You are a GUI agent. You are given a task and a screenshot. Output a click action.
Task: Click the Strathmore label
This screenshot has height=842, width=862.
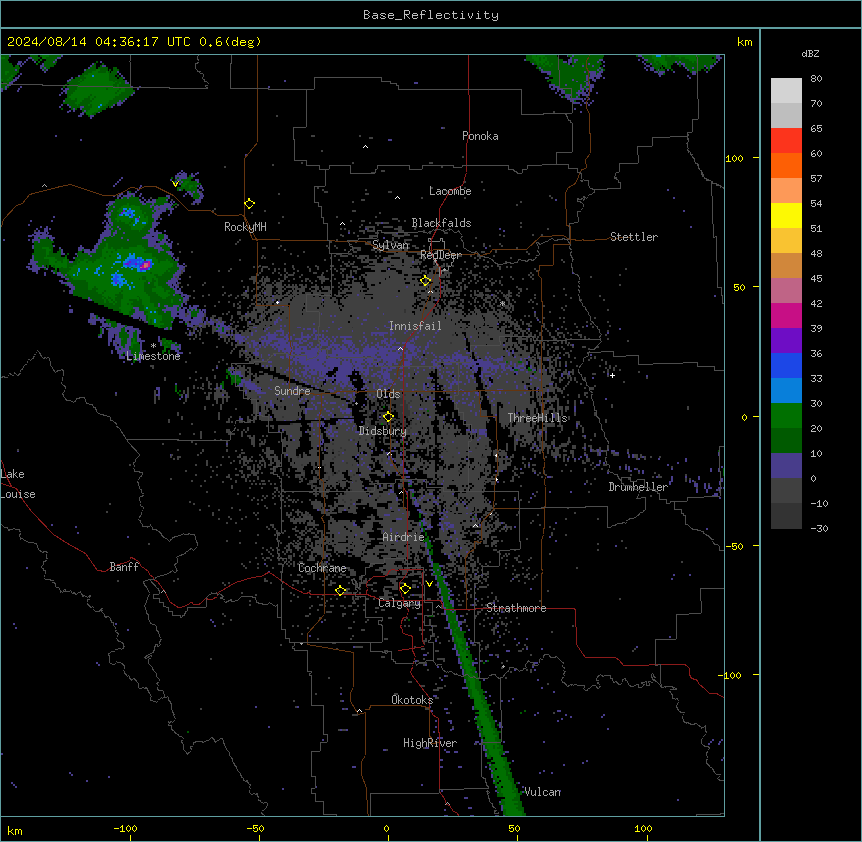(516, 608)
